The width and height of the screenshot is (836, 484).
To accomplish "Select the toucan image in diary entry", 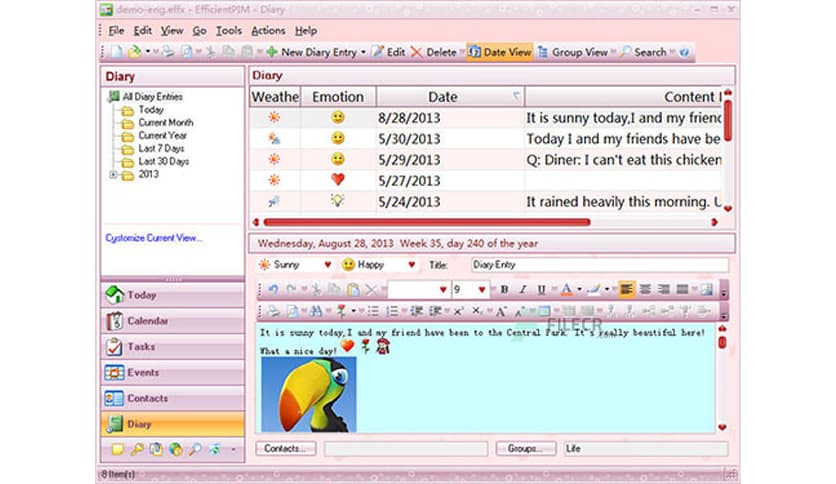I will point(309,394).
